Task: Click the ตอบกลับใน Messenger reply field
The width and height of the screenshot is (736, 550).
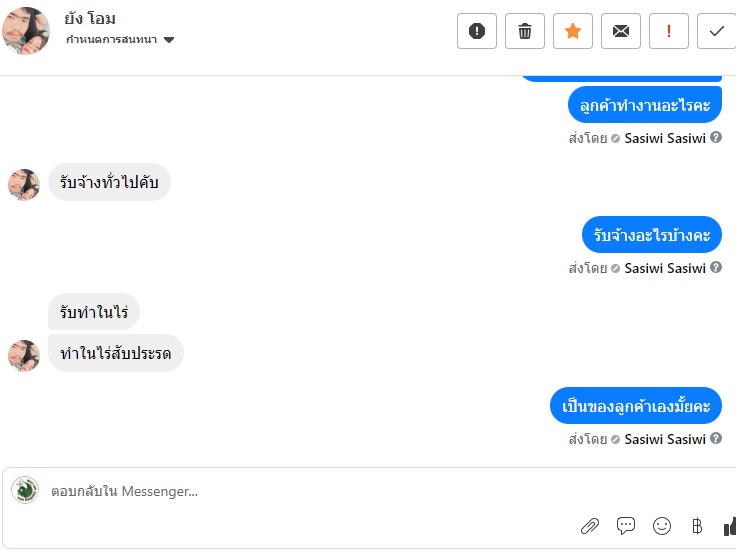Action: click(300, 492)
